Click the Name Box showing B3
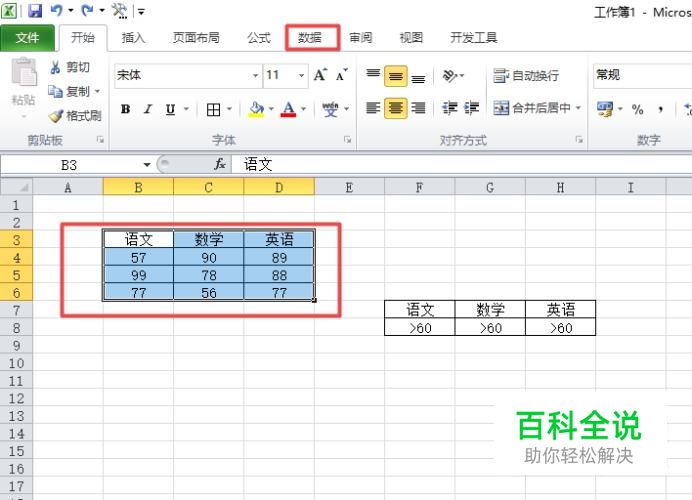 71,165
